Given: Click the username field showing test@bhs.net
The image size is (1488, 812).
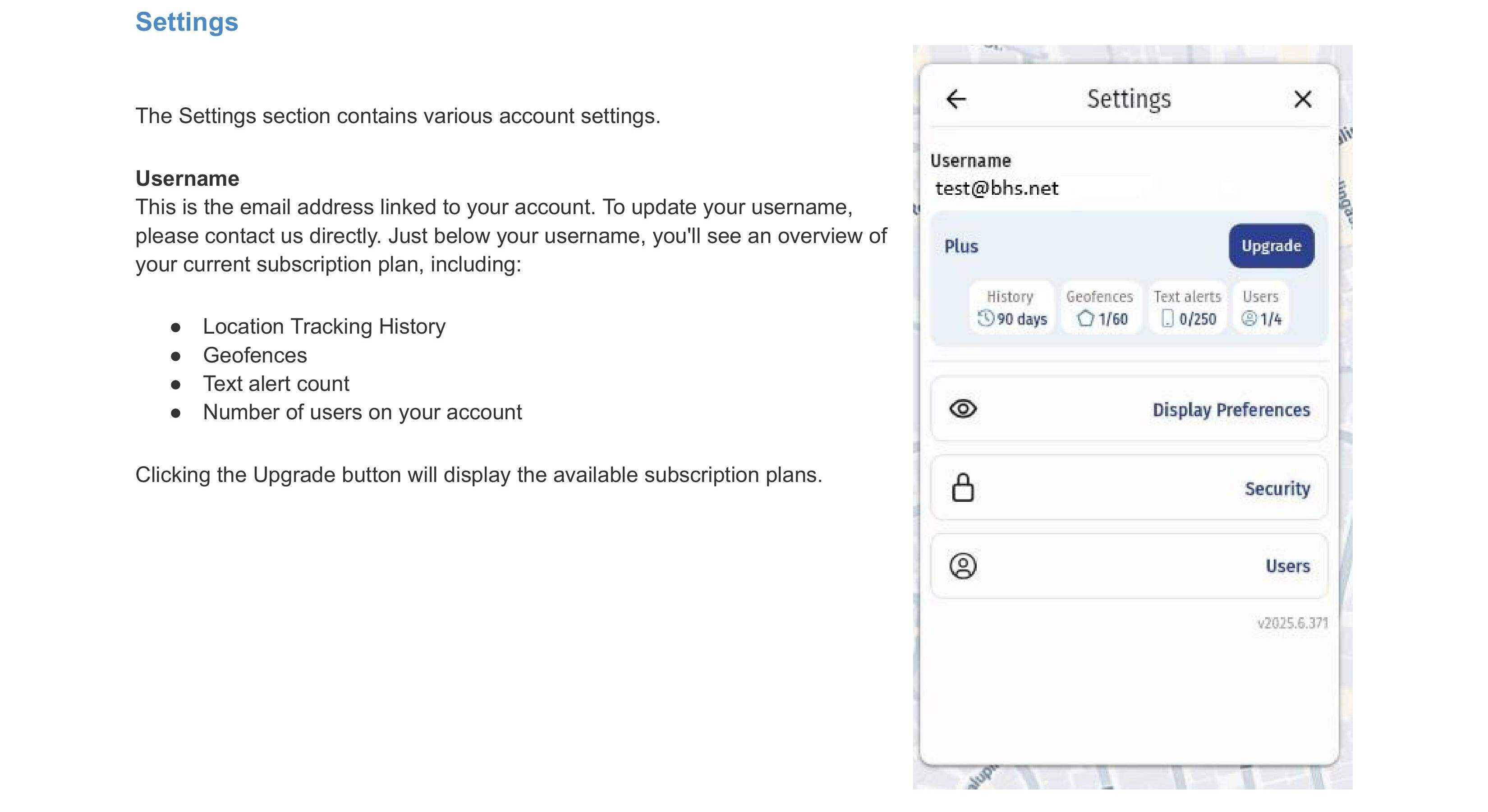Looking at the screenshot, I should pos(997,188).
